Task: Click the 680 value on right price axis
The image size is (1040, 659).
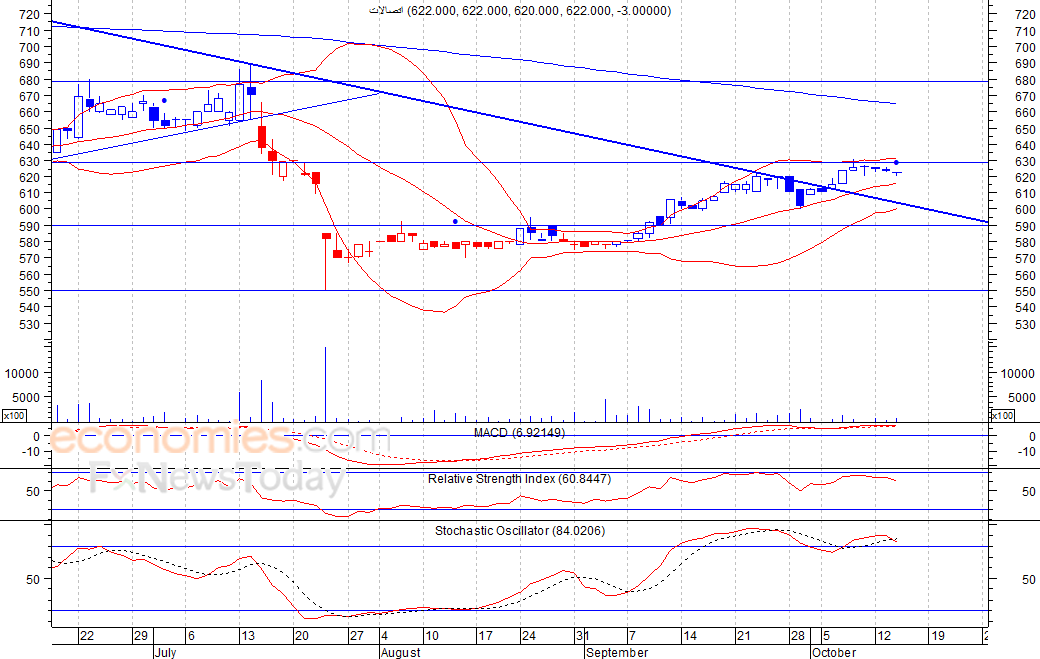Action: [1025, 80]
